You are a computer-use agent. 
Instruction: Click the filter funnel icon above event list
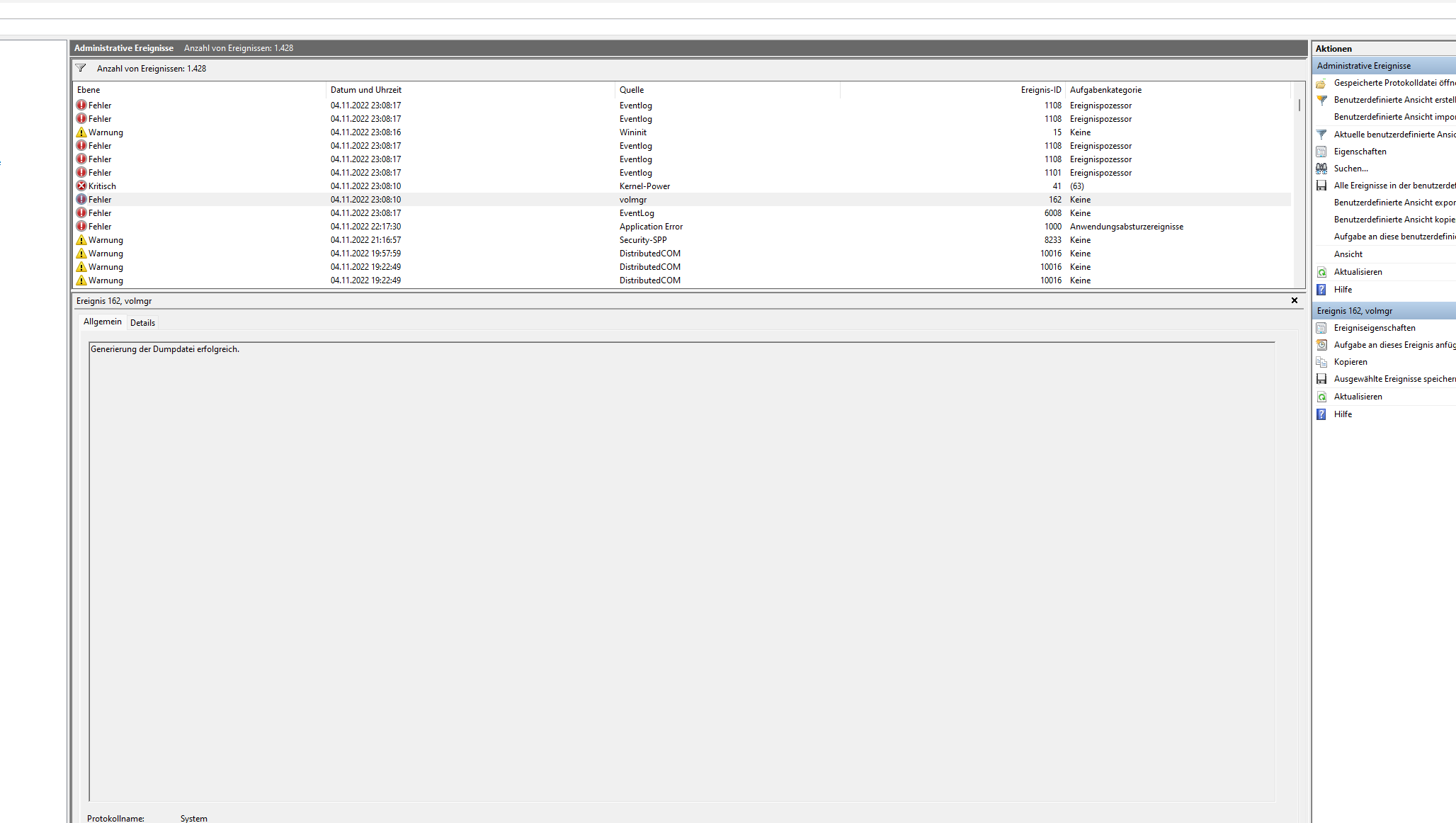click(81, 68)
